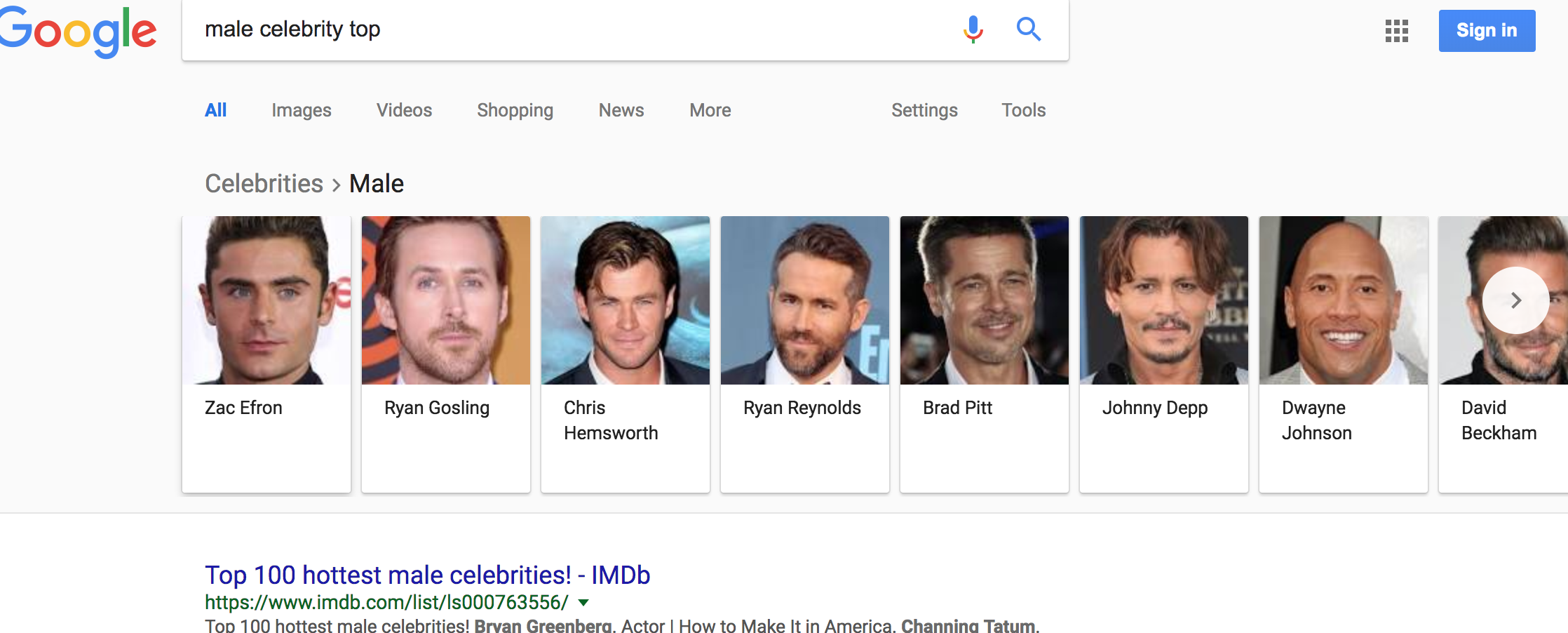Select the Ryan Gosling photo
Viewport: 1568px width, 633px height.
click(x=446, y=300)
